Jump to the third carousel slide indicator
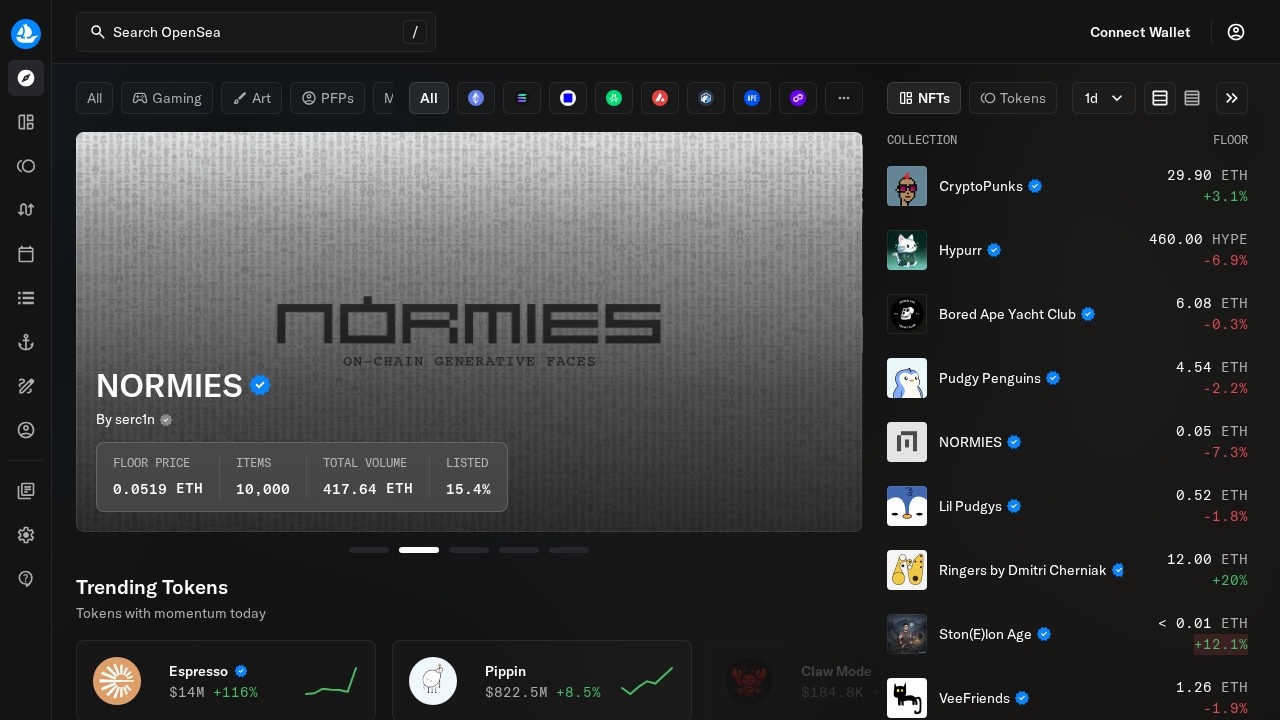 coord(469,550)
